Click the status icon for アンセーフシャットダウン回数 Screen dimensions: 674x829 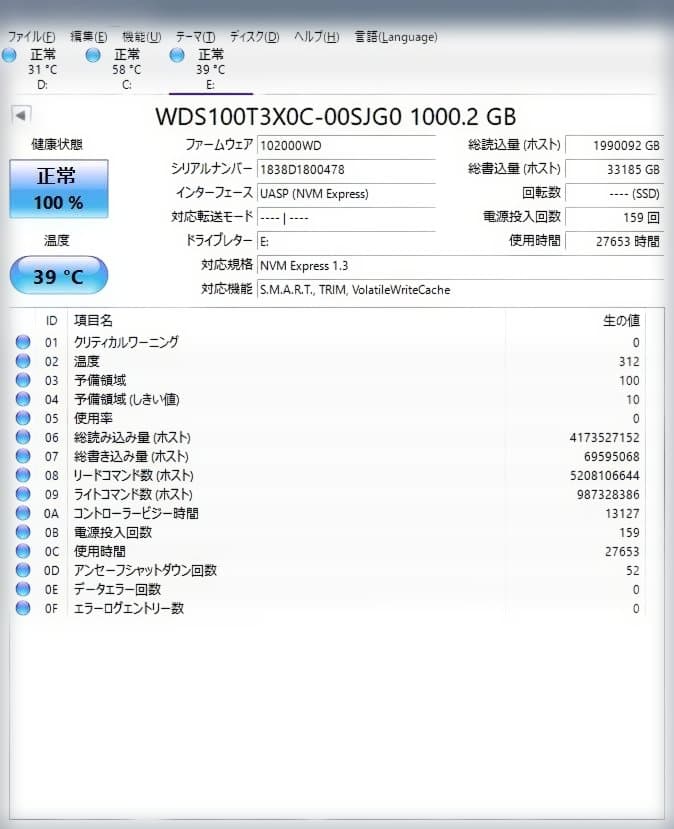23,570
